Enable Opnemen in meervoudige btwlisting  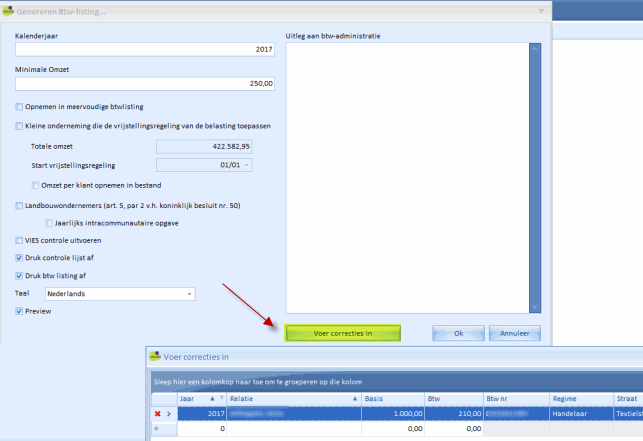[19, 107]
